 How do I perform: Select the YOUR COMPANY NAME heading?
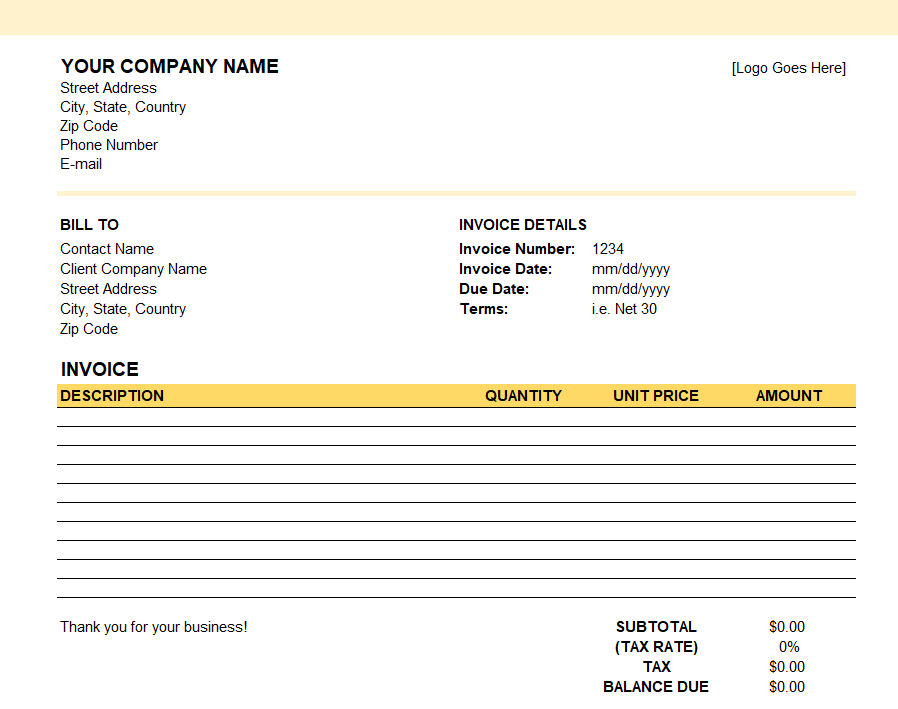coord(169,67)
